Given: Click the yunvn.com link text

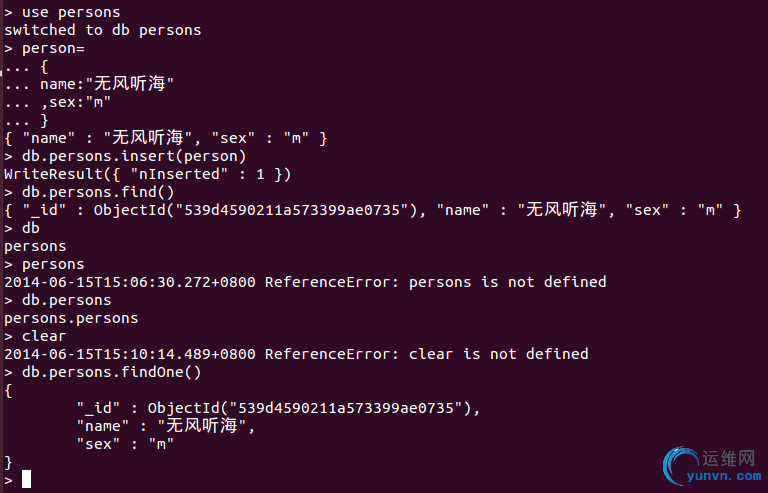Looking at the screenshot, I should [x=724, y=476].
